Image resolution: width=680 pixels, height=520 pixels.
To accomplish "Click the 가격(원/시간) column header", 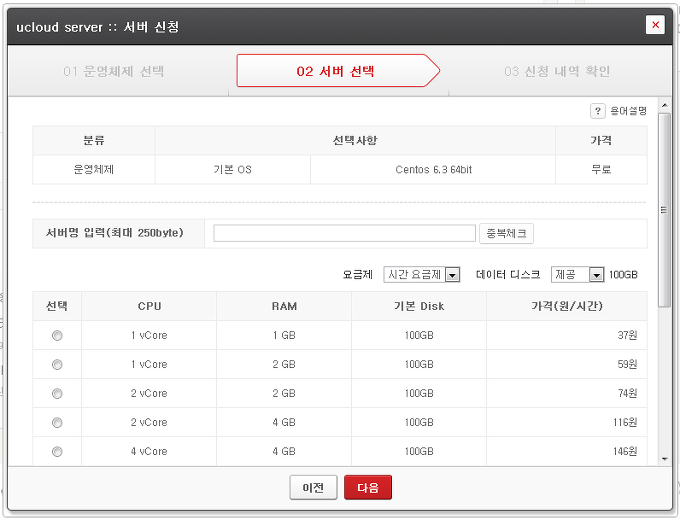I will pyautogui.click(x=567, y=306).
